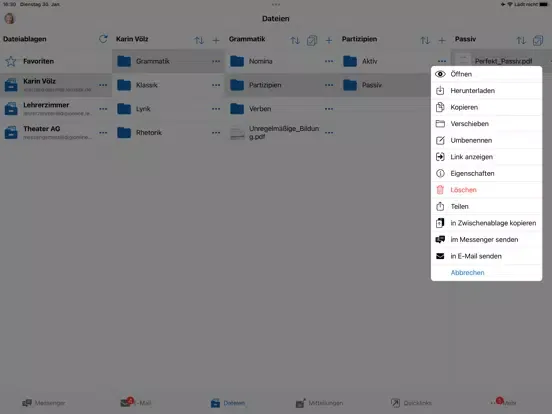This screenshot has height=414, width=552.
Task: Switch to the Messenger tab
Action: click(x=44, y=403)
